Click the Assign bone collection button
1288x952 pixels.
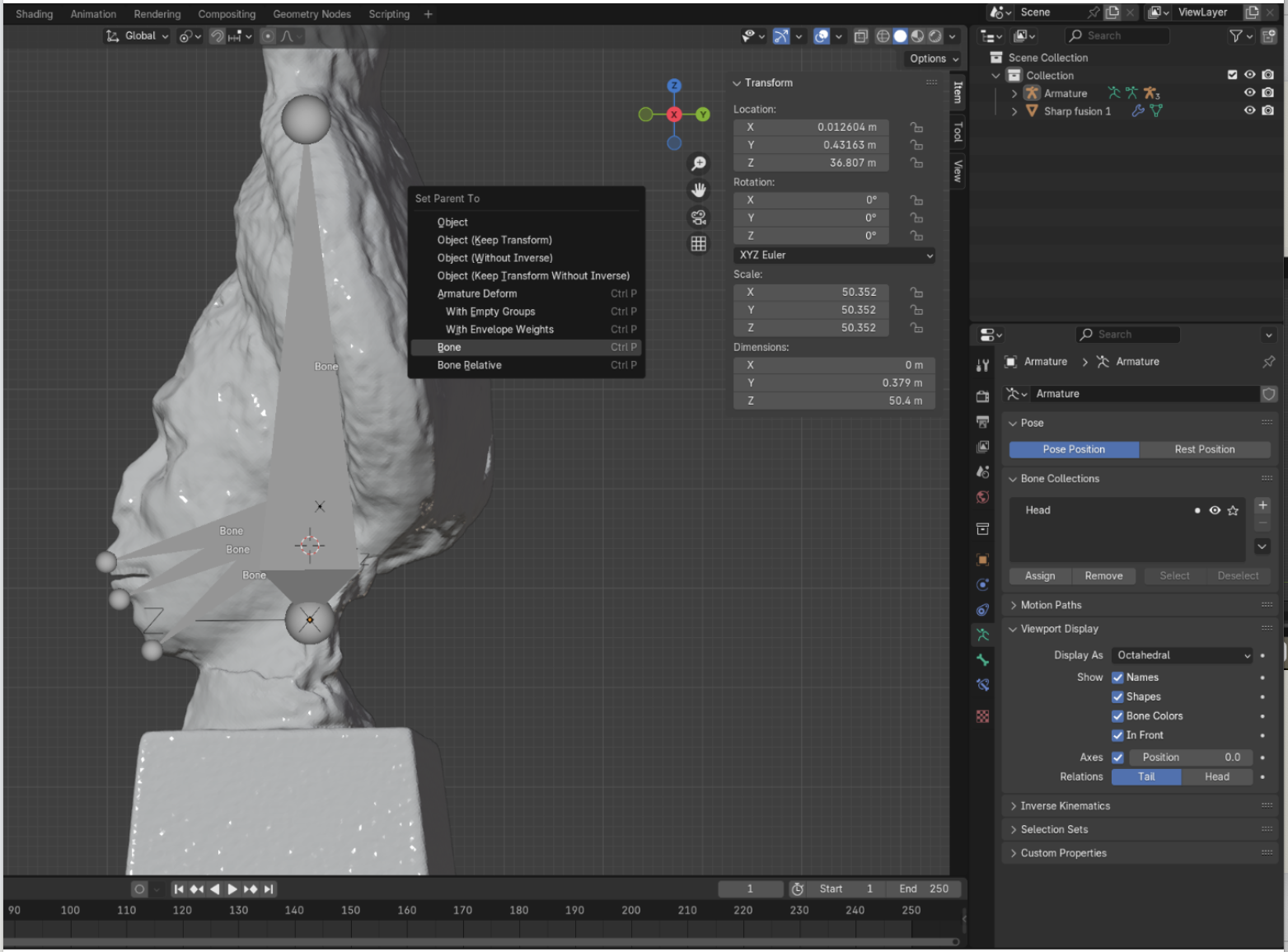pyautogui.click(x=1039, y=576)
